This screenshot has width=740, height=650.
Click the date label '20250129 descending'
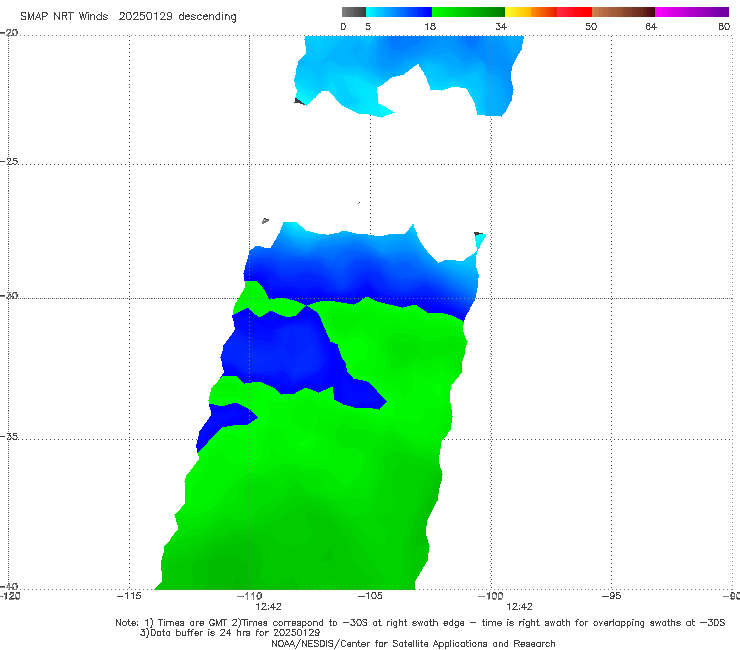tap(177, 16)
